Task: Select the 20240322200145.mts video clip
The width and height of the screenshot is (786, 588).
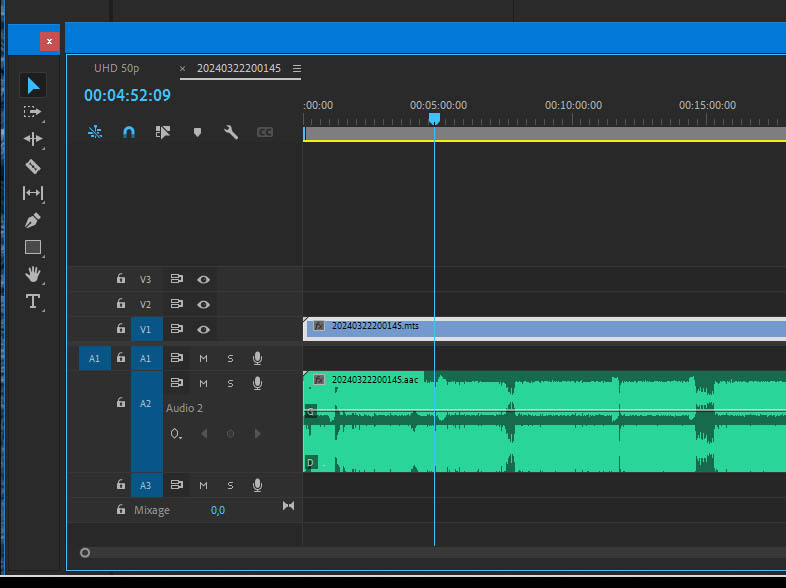Action: [544, 329]
